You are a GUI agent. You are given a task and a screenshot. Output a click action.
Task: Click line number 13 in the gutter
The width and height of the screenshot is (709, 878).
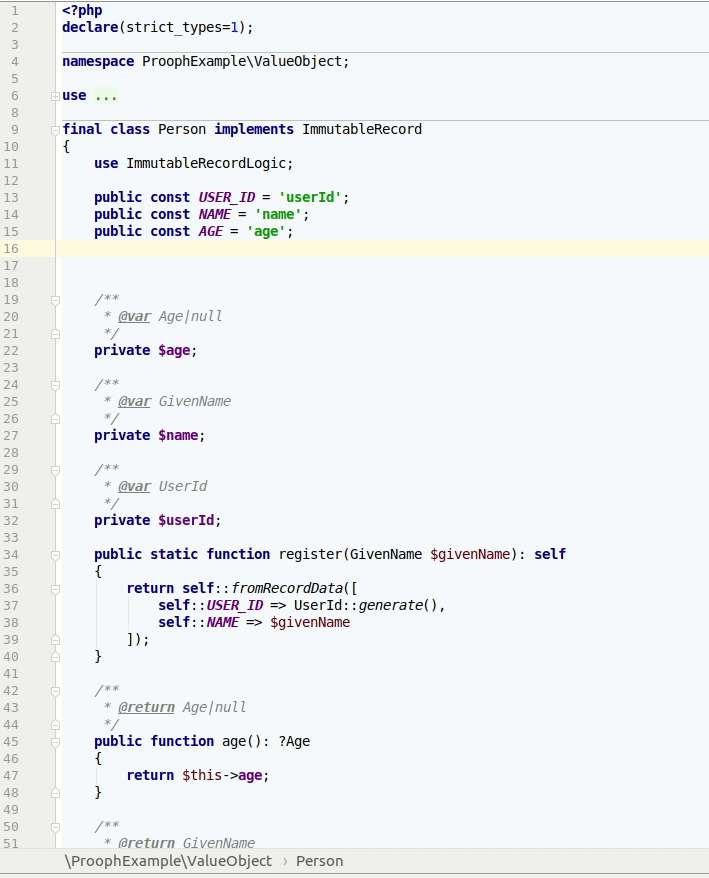(x=11, y=198)
